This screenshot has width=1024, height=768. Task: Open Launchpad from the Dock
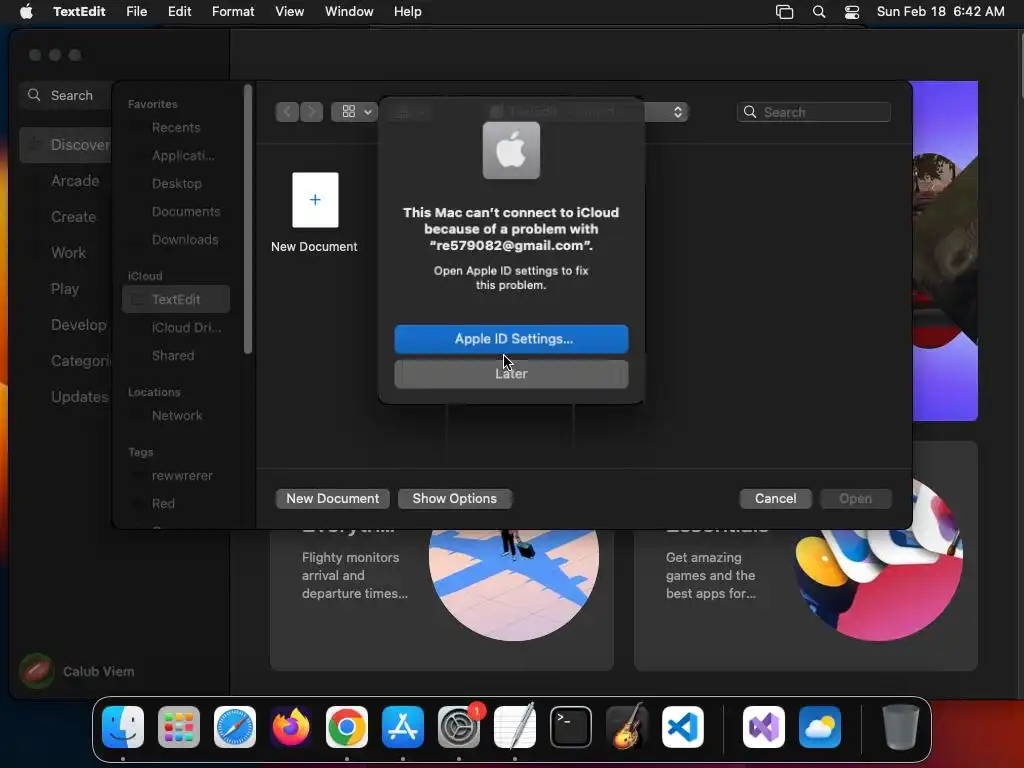click(178, 727)
